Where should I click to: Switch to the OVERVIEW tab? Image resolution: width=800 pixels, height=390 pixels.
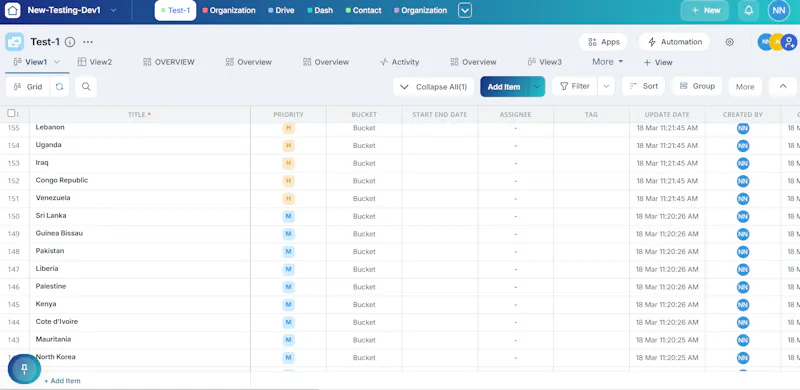pos(169,62)
